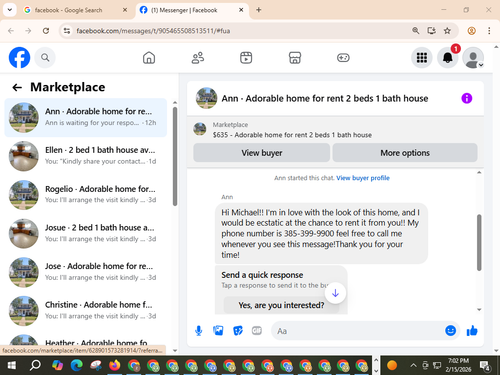Viewport: 500px width, 375px height.
Task: Open Jose's Adorable home conversation
Action: click(x=86, y=272)
